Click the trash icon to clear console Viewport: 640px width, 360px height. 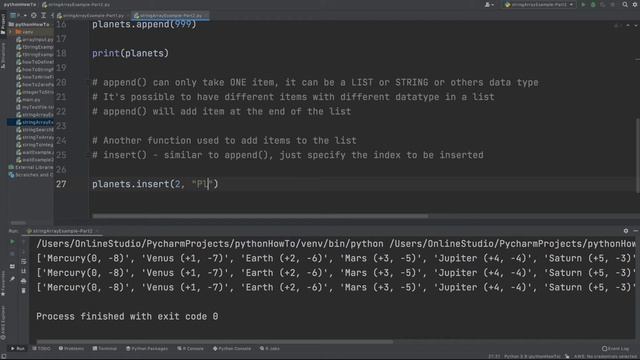coord(23,291)
